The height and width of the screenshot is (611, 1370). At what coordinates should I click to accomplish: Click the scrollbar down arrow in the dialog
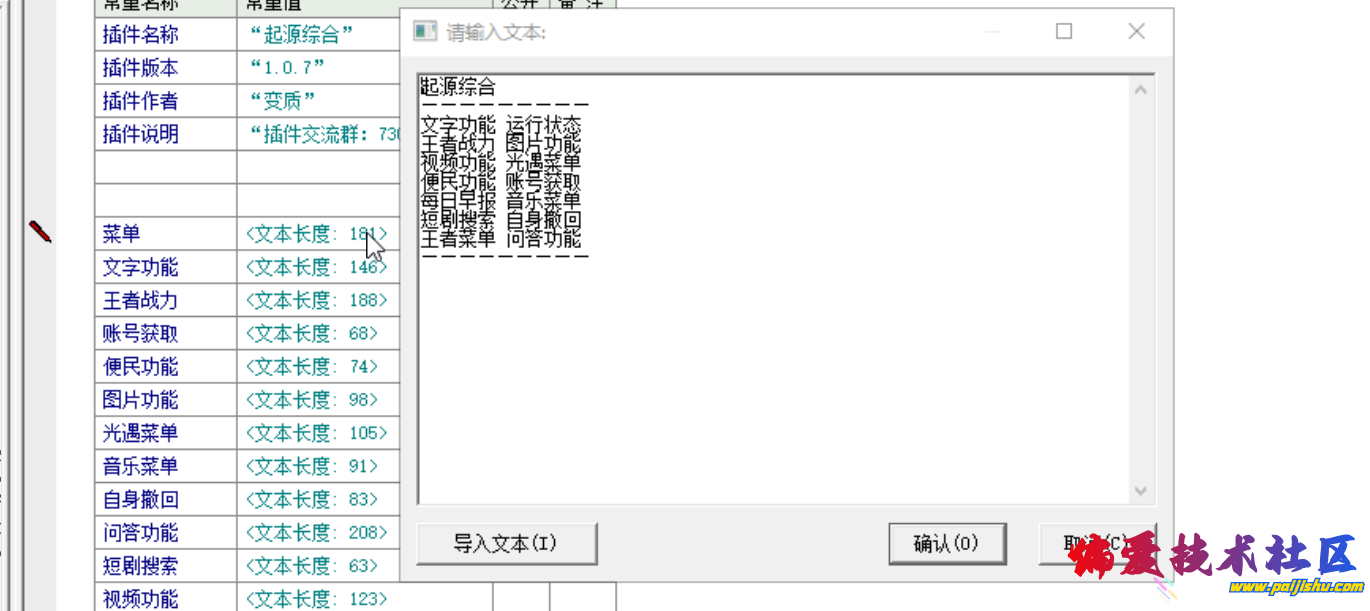tap(1140, 491)
